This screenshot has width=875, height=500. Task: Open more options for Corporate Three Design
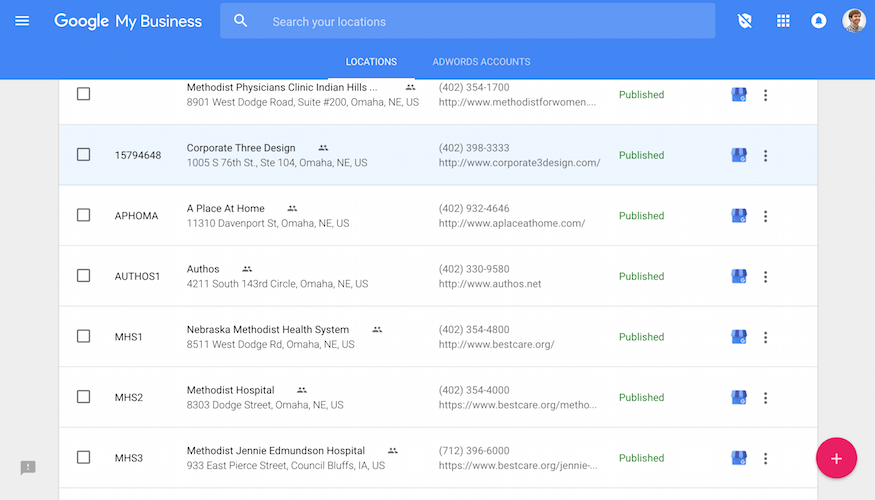point(766,155)
